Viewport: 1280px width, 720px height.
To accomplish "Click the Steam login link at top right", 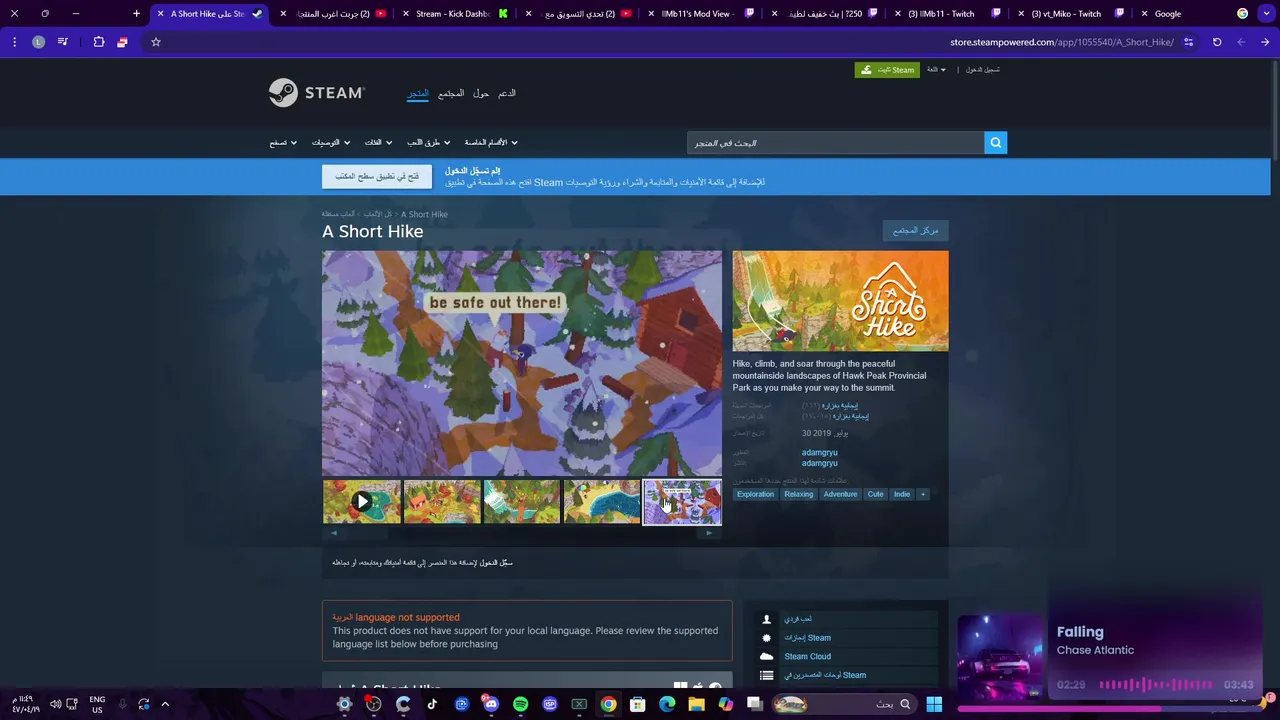I will tap(982, 70).
